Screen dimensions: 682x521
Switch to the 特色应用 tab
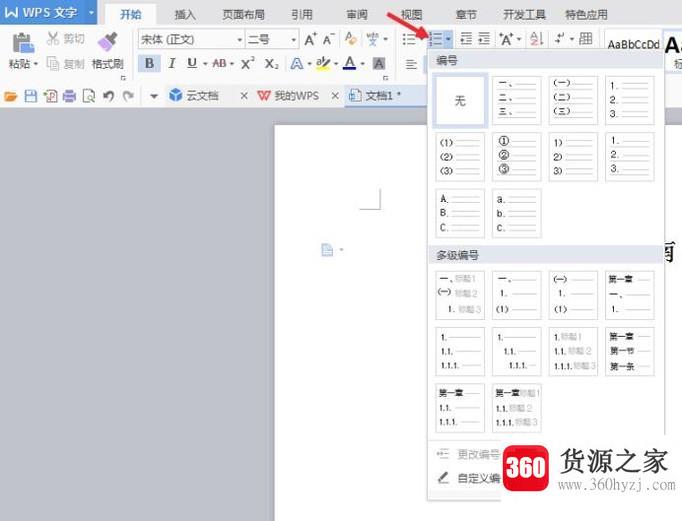coord(586,14)
